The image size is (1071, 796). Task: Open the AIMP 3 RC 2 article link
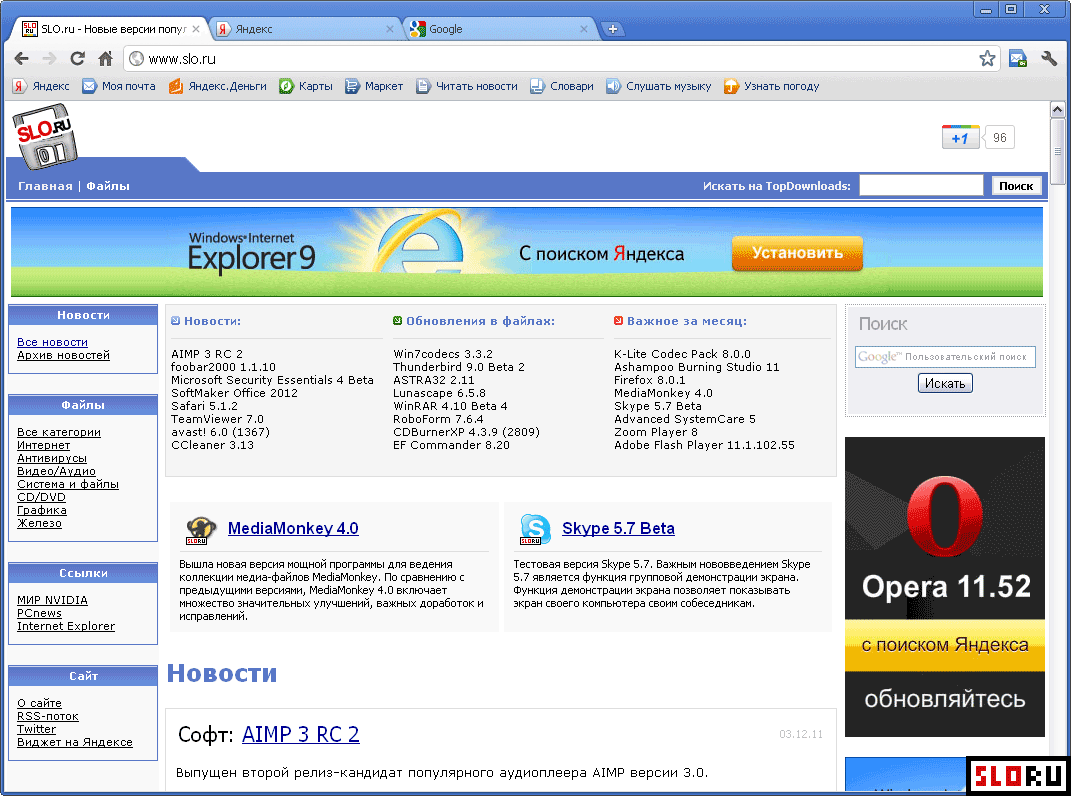click(x=301, y=734)
